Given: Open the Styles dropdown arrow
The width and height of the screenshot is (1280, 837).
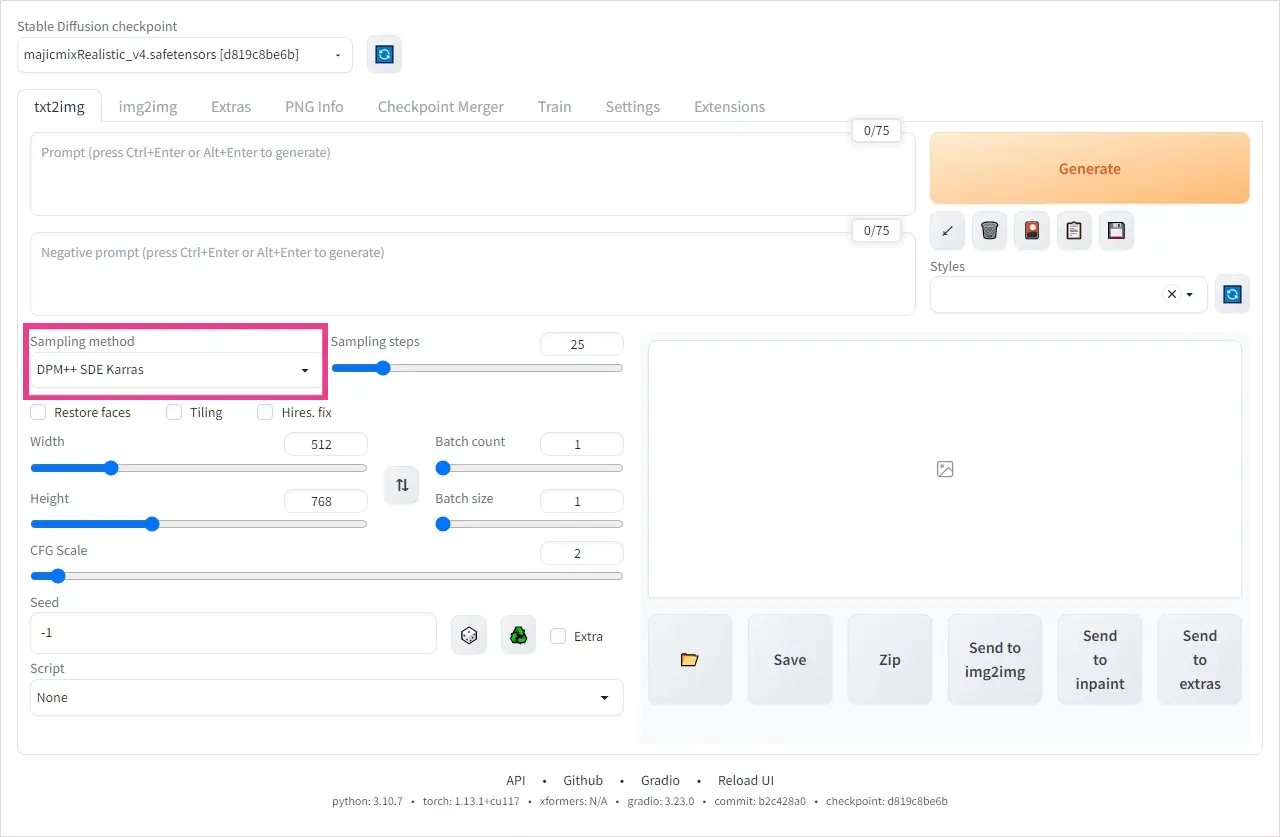Looking at the screenshot, I should [x=1190, y=295].
